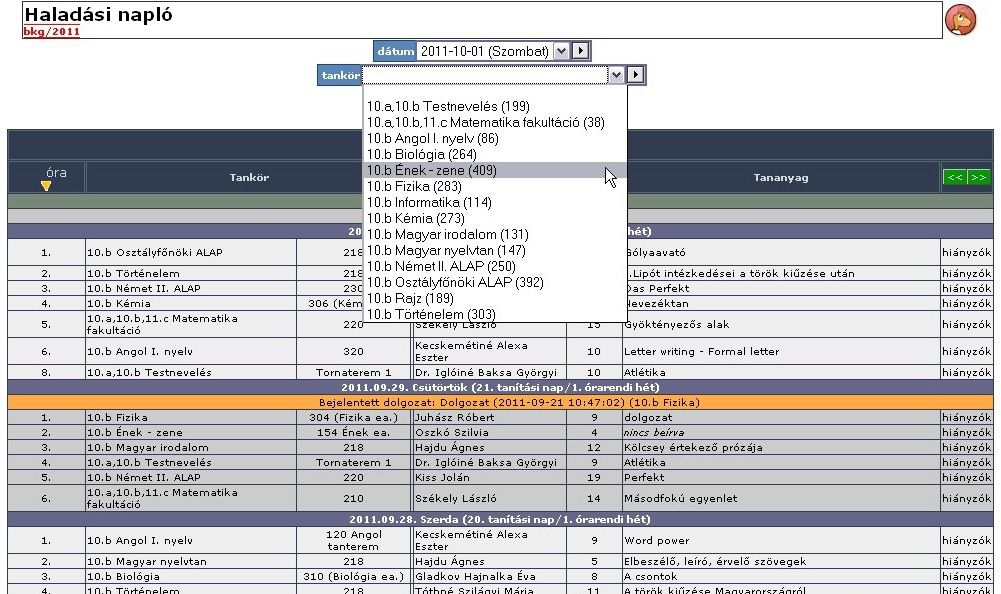Click the Tananyag column header
The height and width of the screenshot is (594, 1001).
(781, 178)
